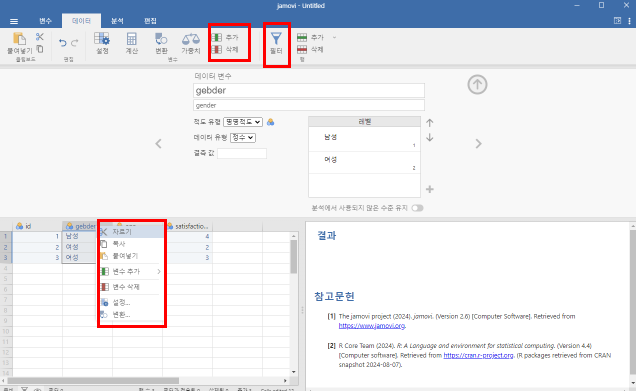Image resolution: width=636 pixels, height=391 pixels.
Task: Click the 가중치 weights scale icon
Action: coord(191,43)
